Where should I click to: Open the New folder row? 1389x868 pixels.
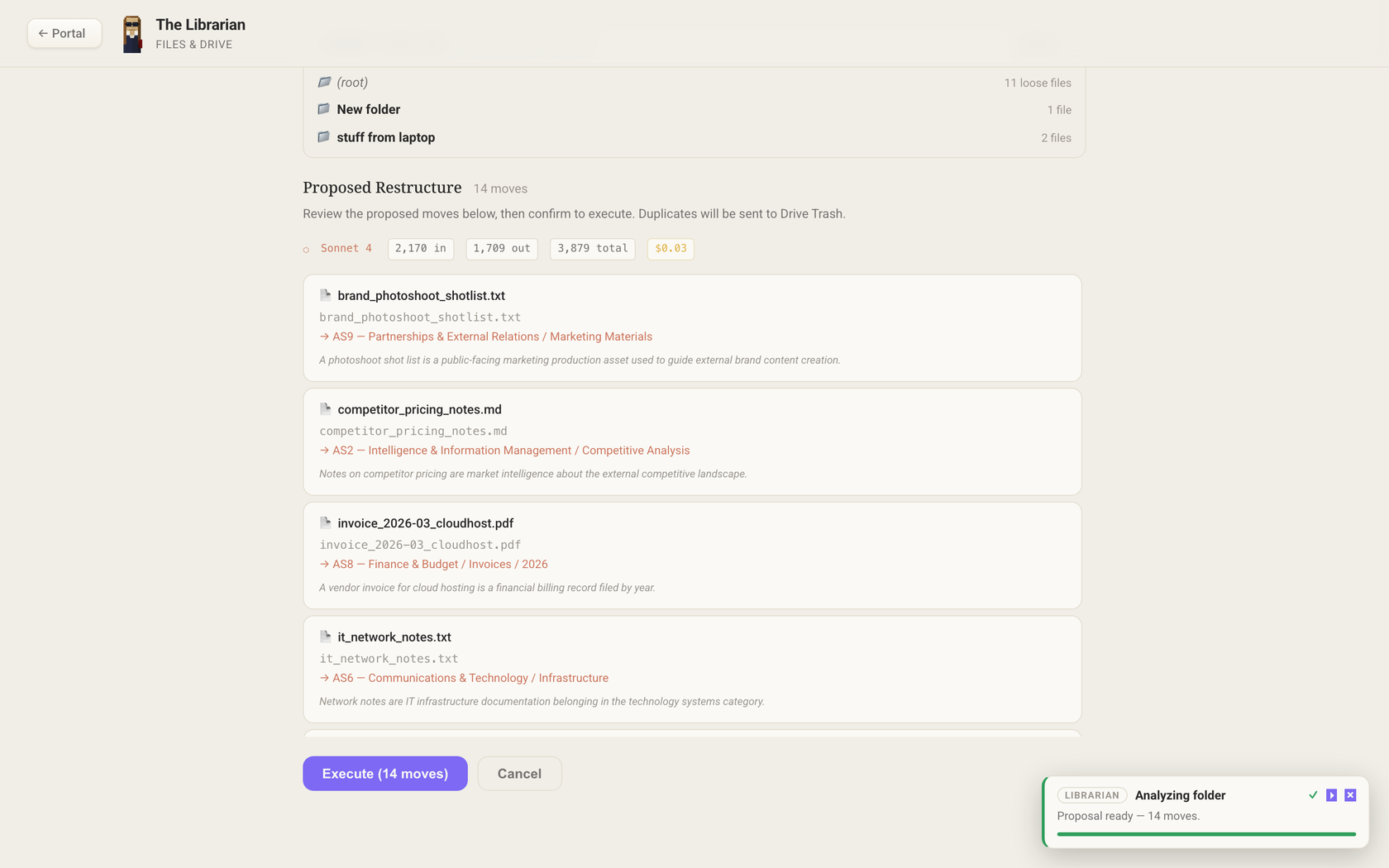click(x=694, y=109)
